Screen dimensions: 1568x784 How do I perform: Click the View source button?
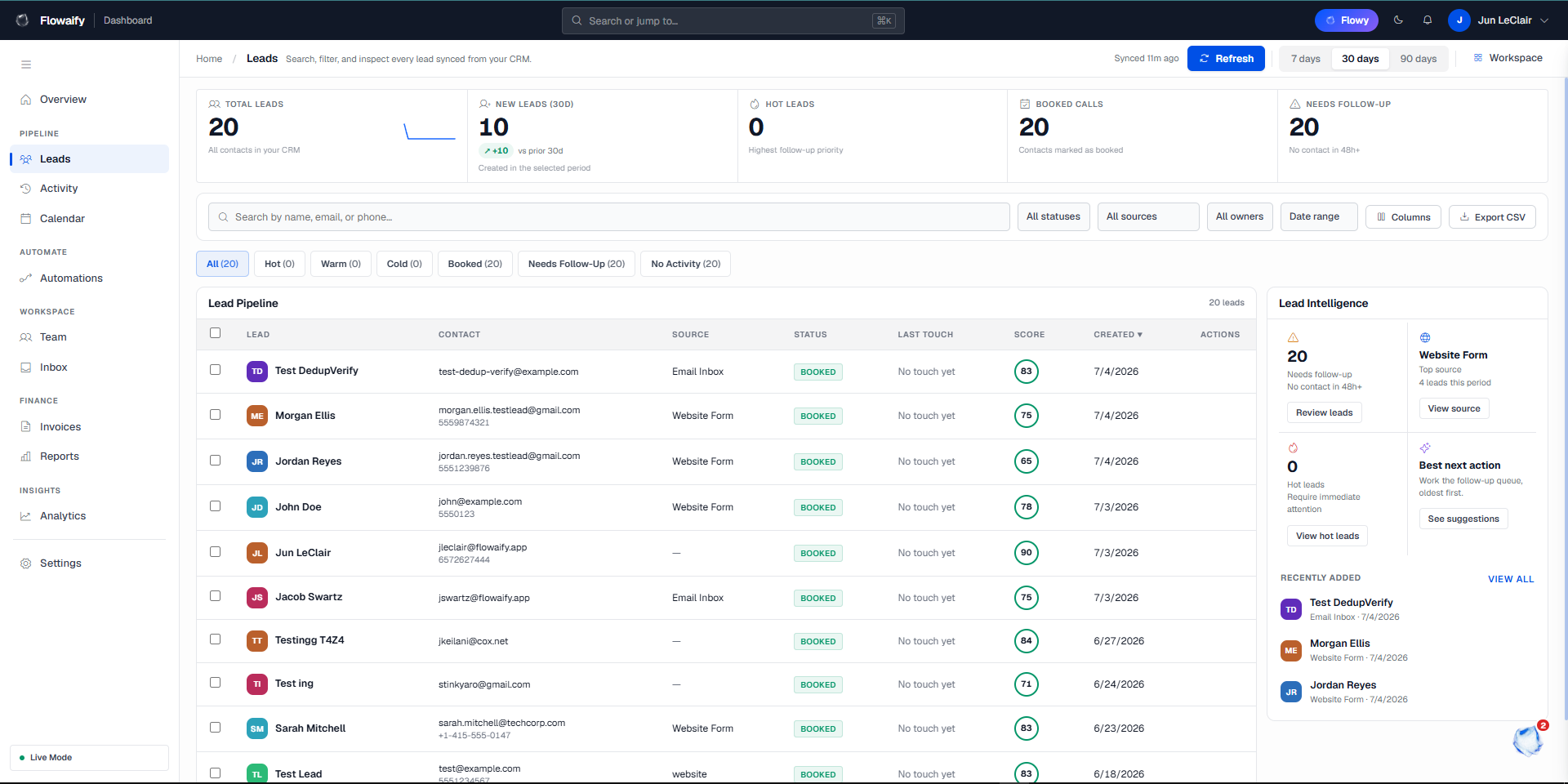coord(1454,409)
